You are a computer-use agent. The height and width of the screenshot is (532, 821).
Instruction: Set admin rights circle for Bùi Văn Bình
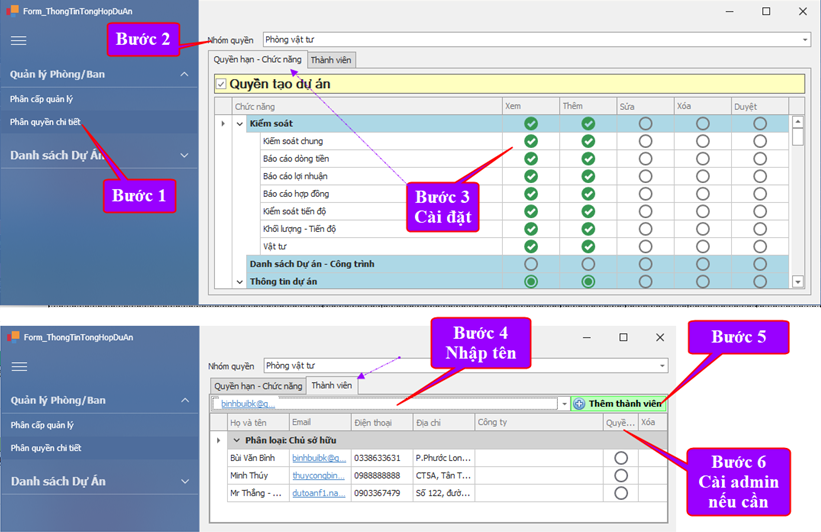621,458
